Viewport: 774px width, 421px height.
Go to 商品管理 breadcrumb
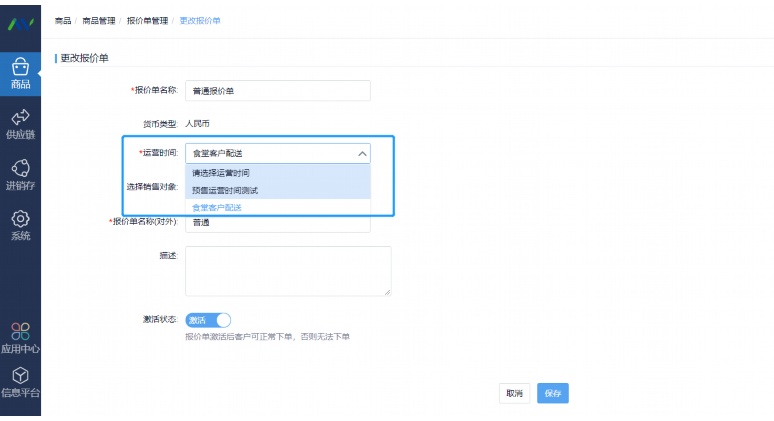tap(98, 21)
